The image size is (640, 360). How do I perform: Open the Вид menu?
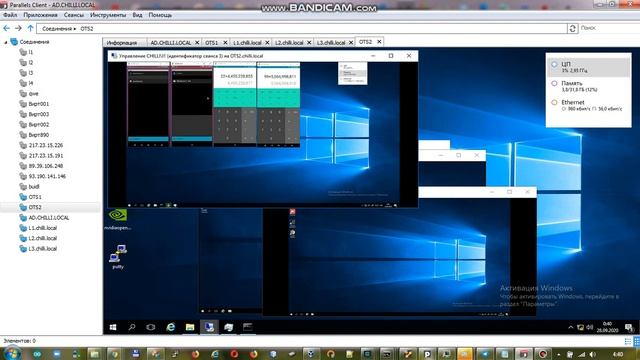[x=137, y=15]
